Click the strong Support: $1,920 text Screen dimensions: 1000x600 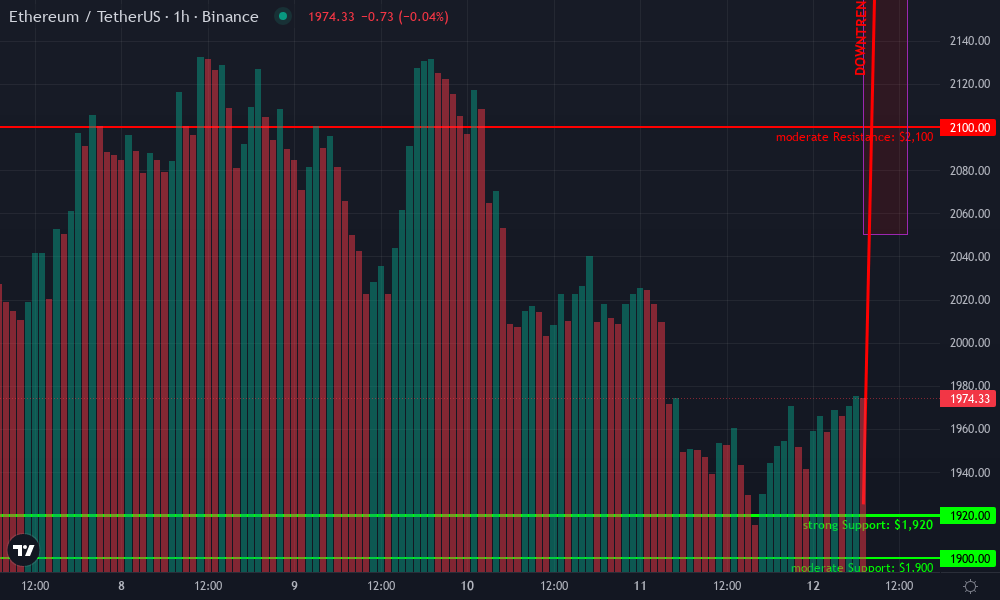click(868, 524)
